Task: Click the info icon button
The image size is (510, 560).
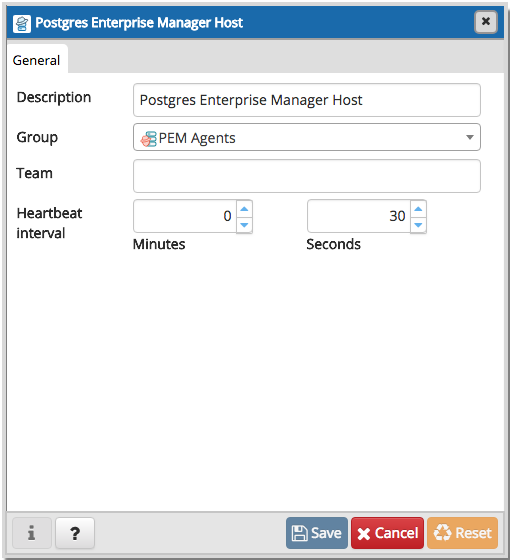Action: (32, 533)
